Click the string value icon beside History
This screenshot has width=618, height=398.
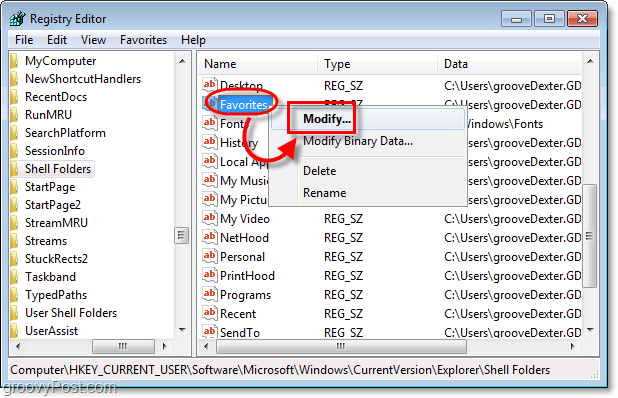(210, 142)
